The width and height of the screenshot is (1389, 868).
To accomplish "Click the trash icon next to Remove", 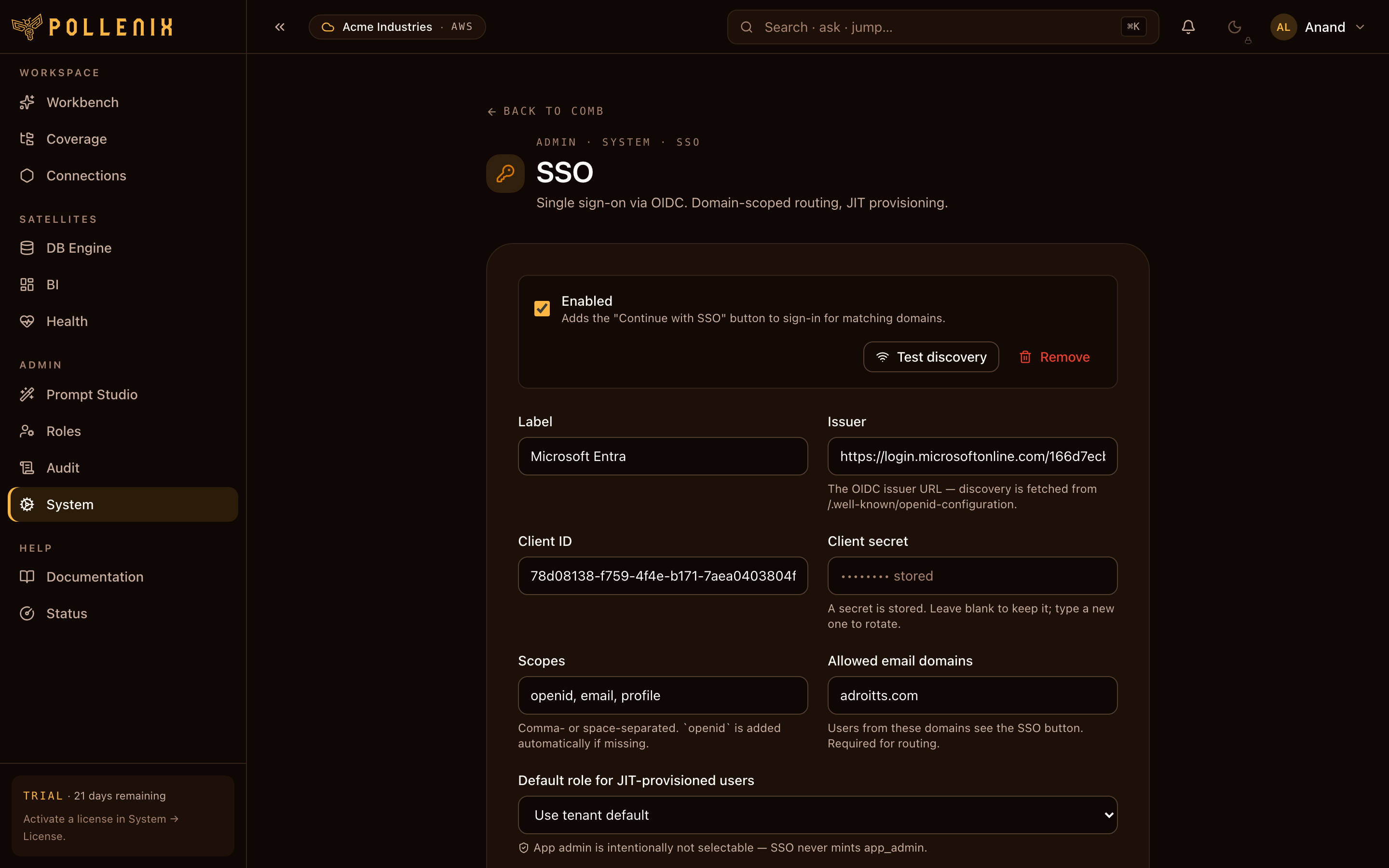I will 1025,357.
